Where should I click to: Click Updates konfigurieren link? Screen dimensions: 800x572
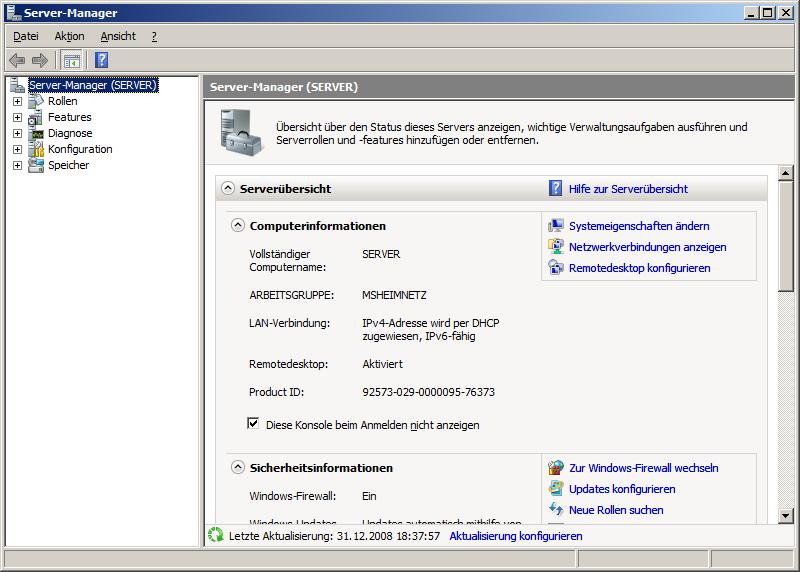tap(622, 489)
